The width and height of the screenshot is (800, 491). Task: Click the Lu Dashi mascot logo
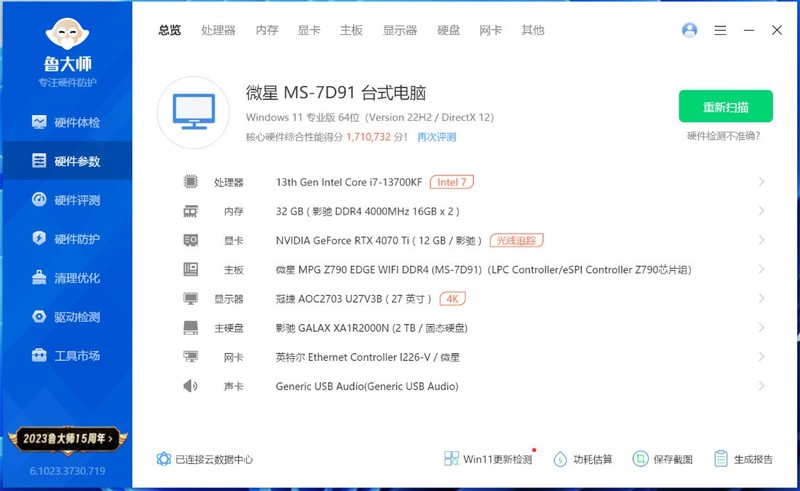[67, 34]
